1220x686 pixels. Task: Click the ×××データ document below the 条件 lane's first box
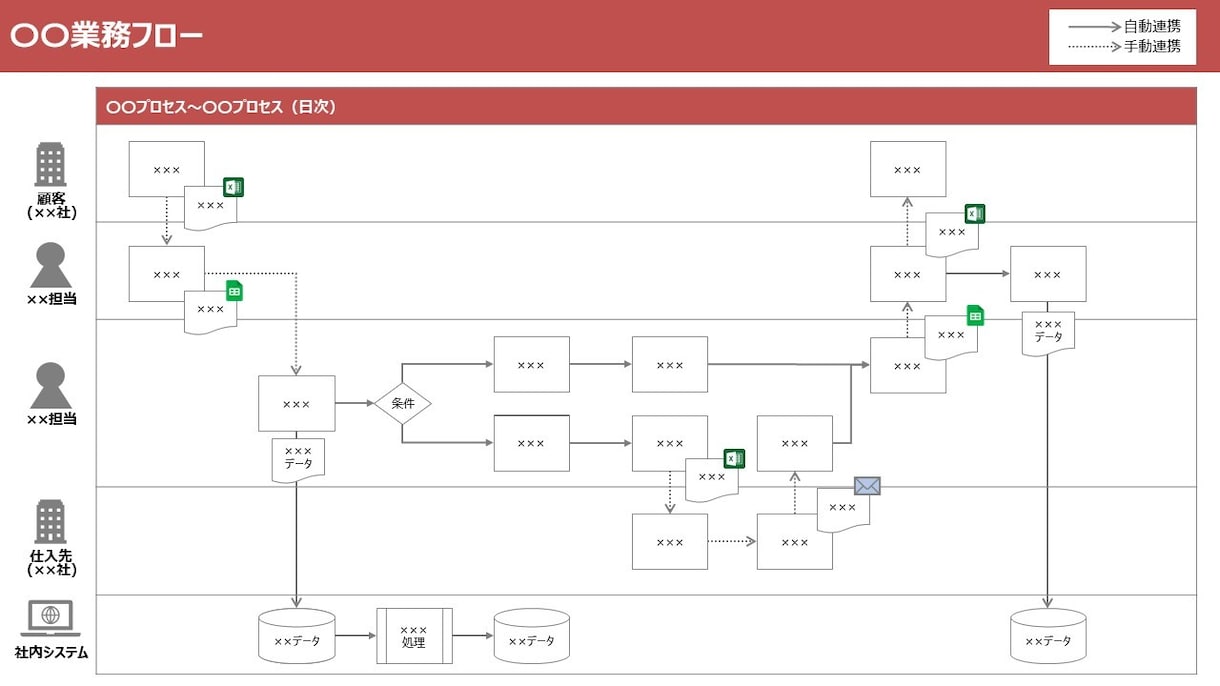click(298, 458)
